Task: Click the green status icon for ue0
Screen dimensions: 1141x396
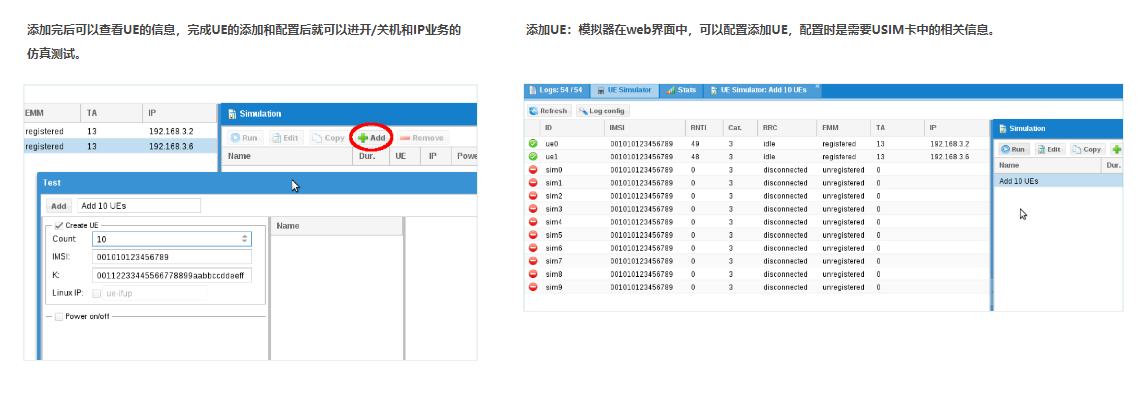Action: point(533,143)
